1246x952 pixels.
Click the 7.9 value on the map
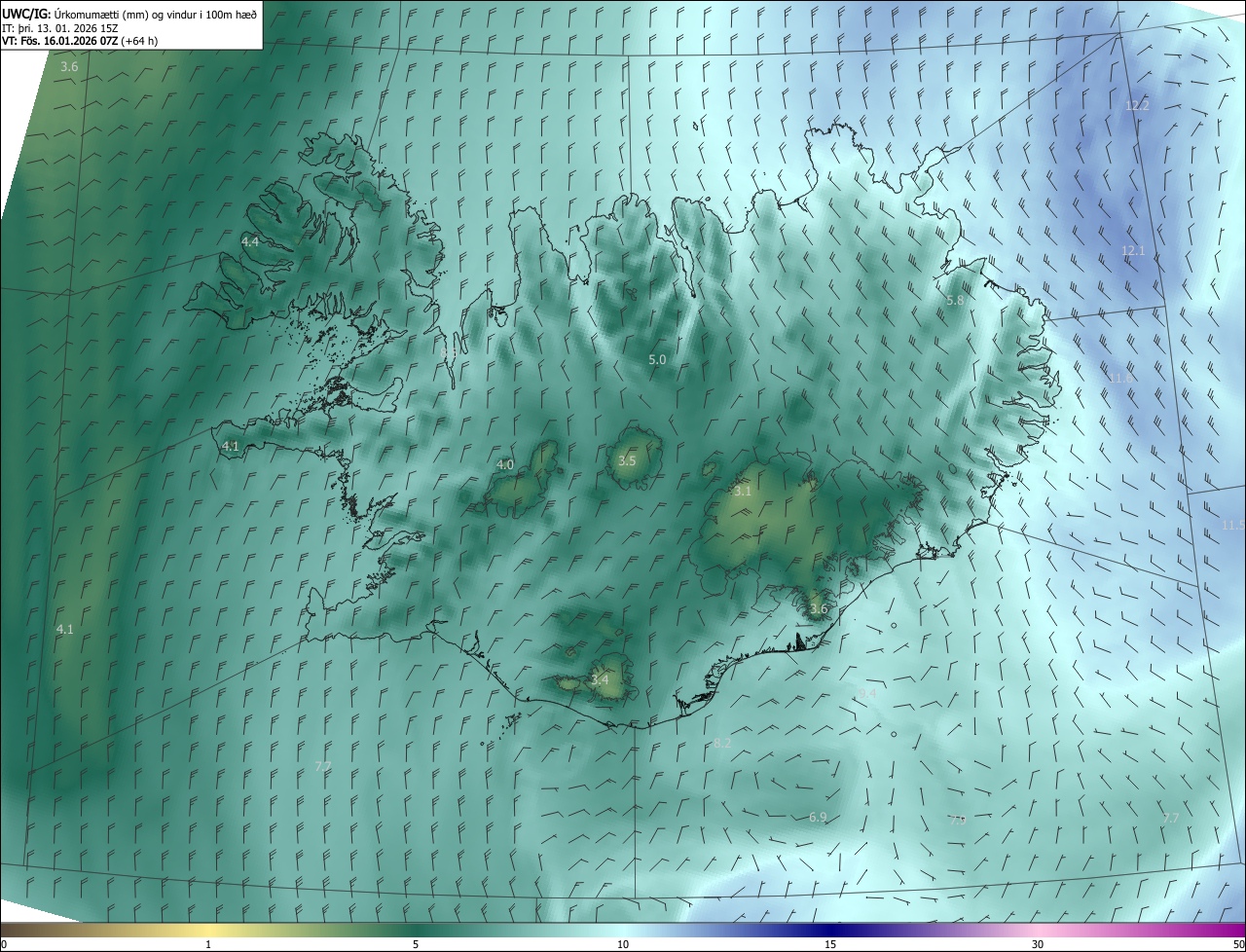(x=958, y=821)
